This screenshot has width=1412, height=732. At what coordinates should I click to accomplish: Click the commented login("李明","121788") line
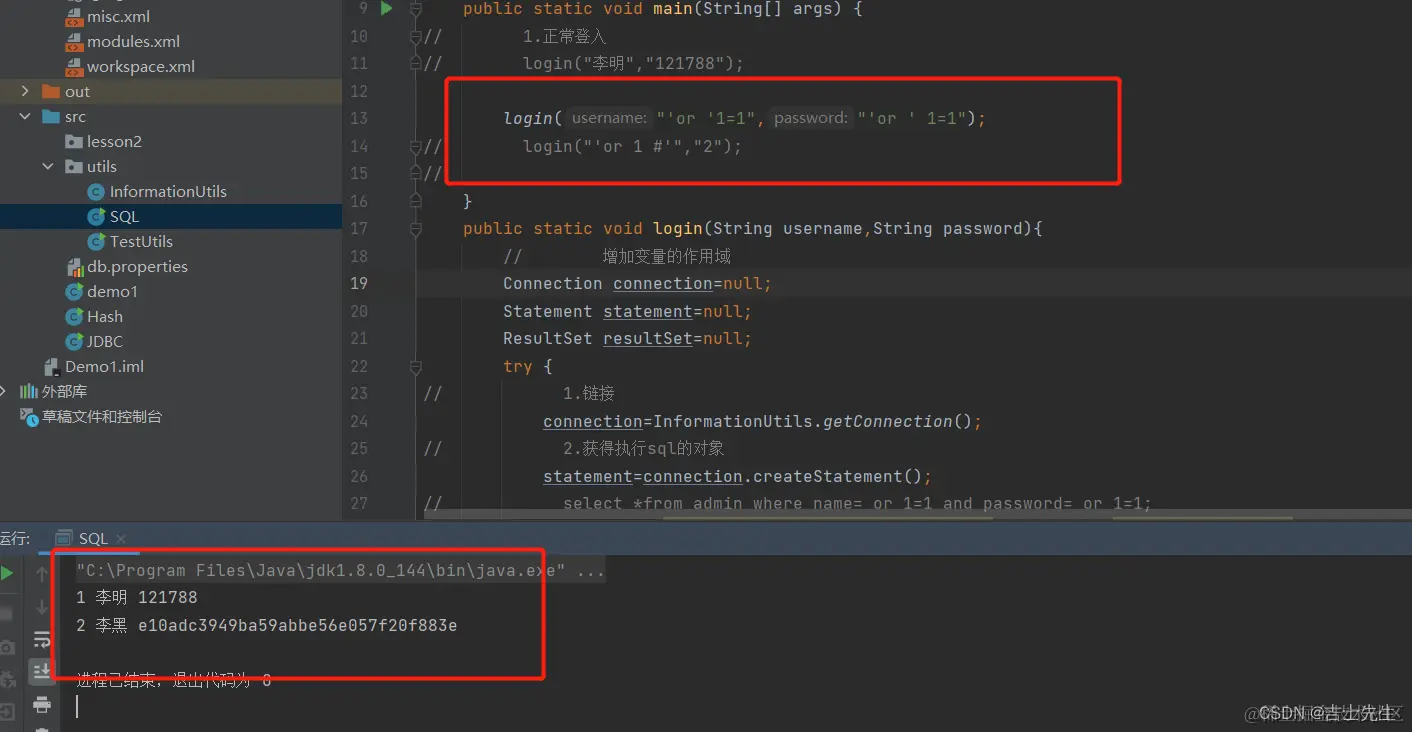pyautogui.click(x=633, y=64)
